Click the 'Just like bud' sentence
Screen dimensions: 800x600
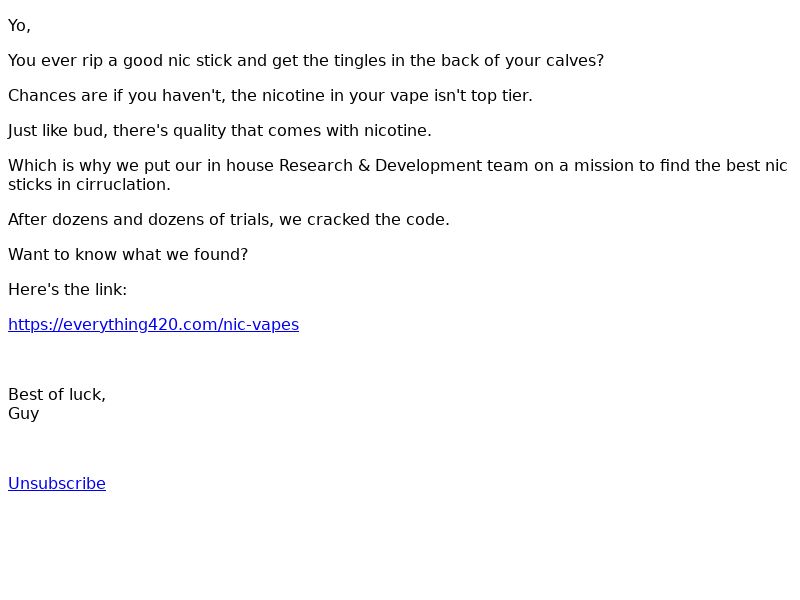point(220,131)
